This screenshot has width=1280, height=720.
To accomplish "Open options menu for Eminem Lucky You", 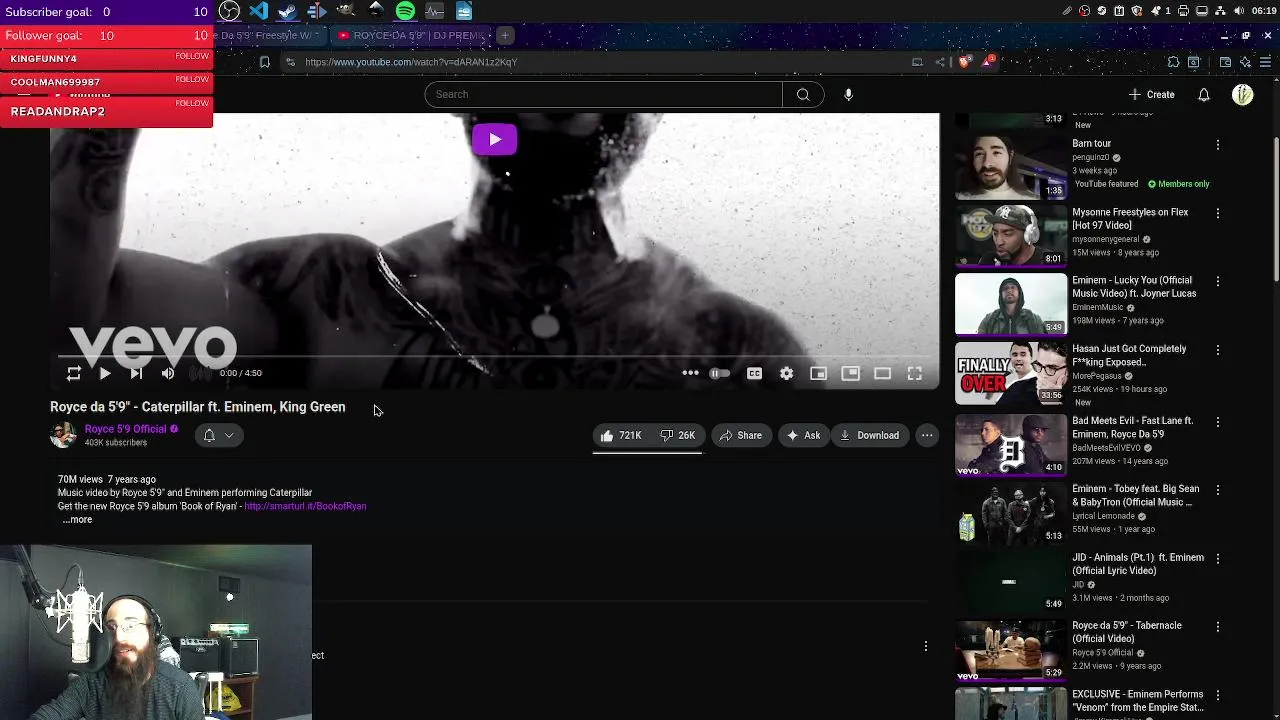I will 1218,282.
